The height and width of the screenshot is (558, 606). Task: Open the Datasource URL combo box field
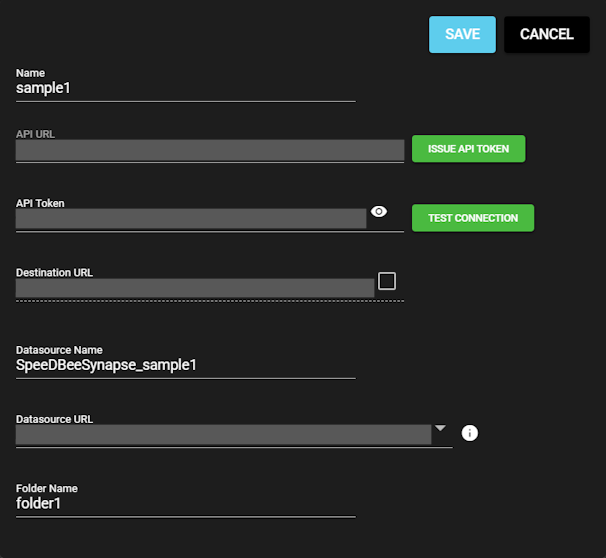(x=223, y=434)
